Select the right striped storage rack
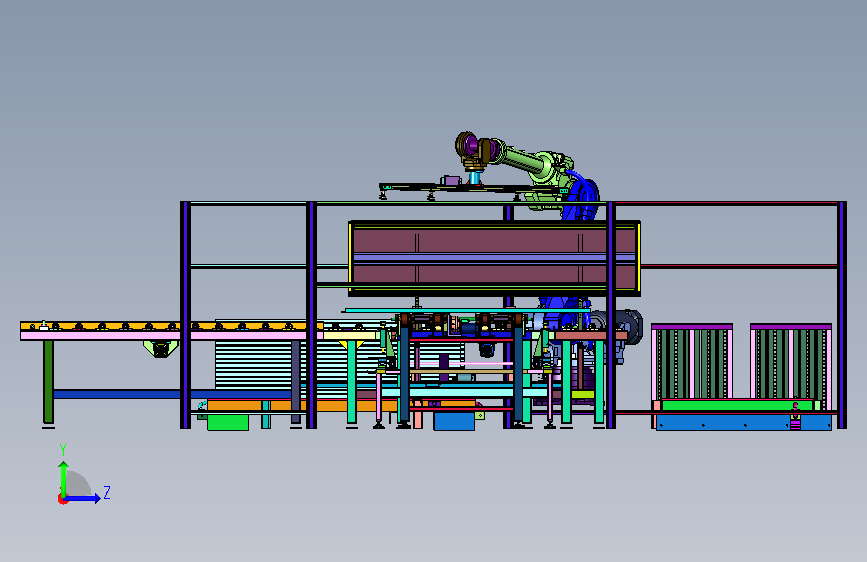The height and width of the screenshot is (562, 867). point(791,362)
